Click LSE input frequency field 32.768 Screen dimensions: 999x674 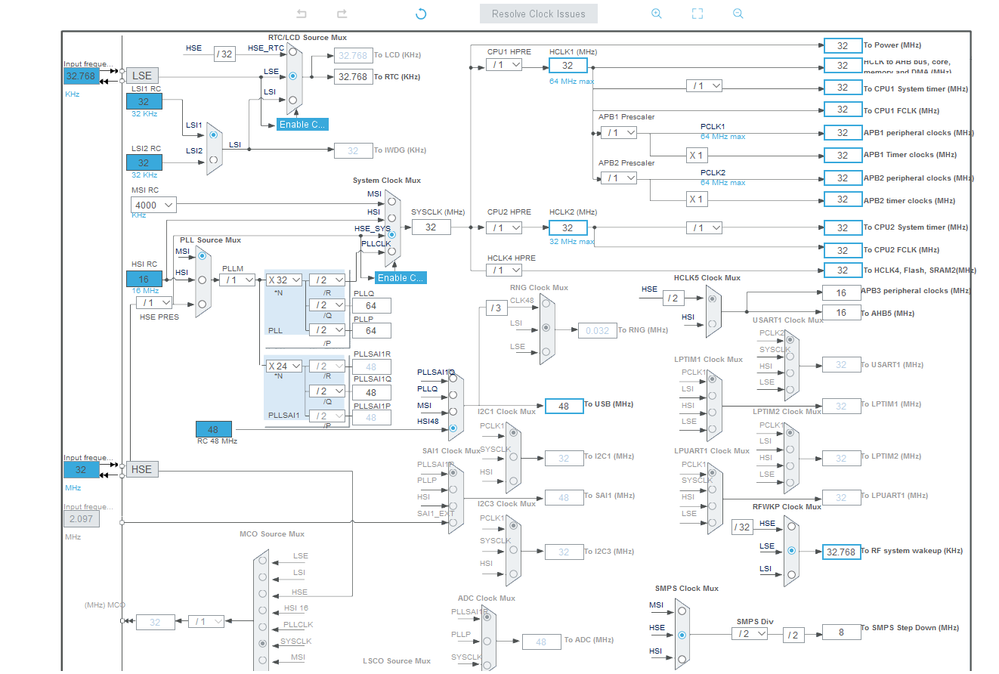point(82,76)
